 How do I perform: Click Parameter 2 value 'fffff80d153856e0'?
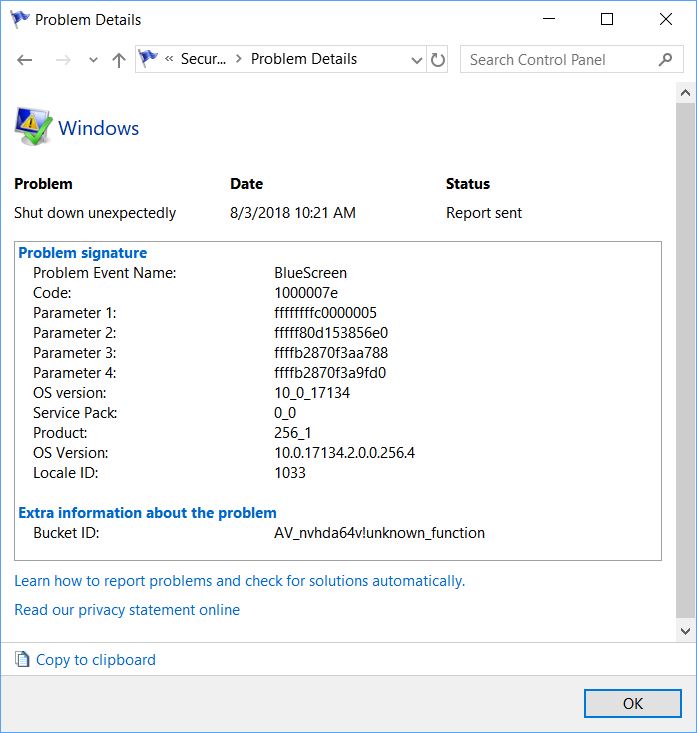(x=331, y=333)
